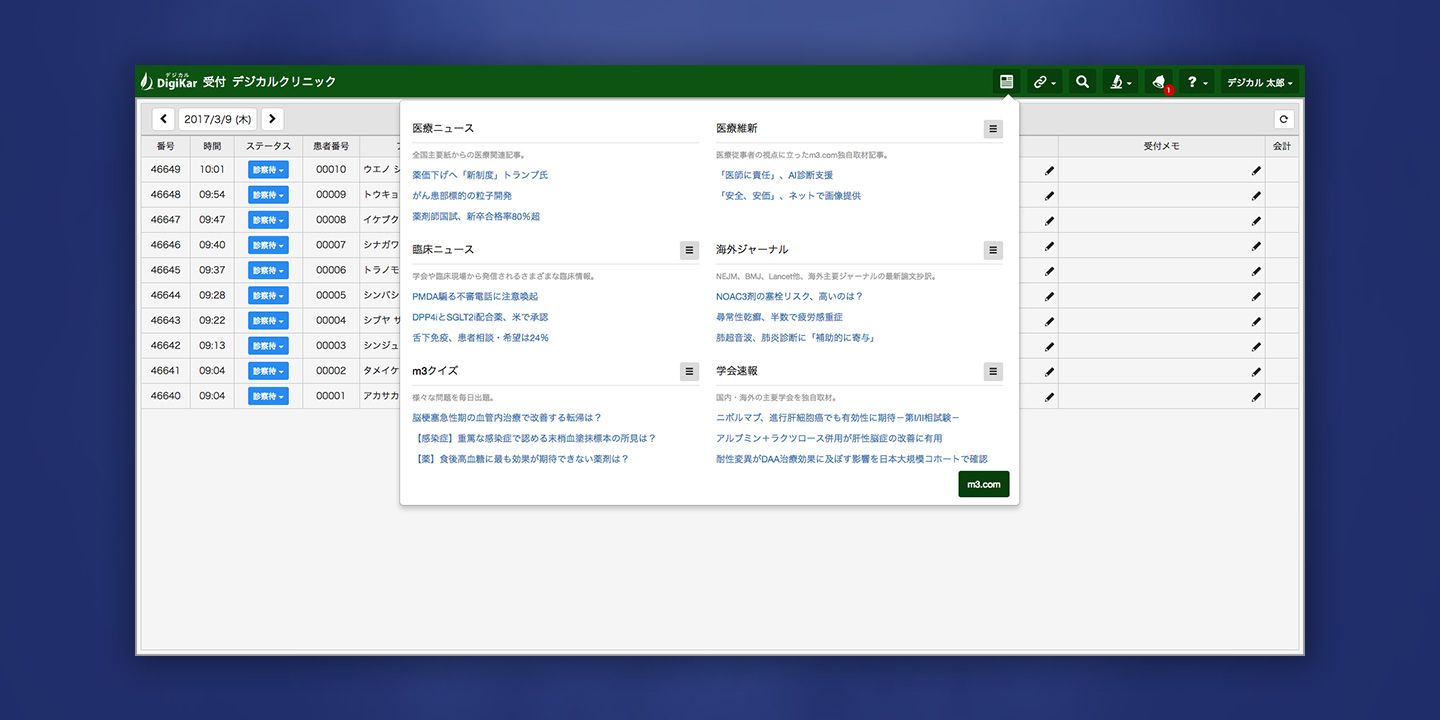Open link アルブミン＋ラクツロース併用
Viewport: 1440px width, 720px height.
pos(829,439)
